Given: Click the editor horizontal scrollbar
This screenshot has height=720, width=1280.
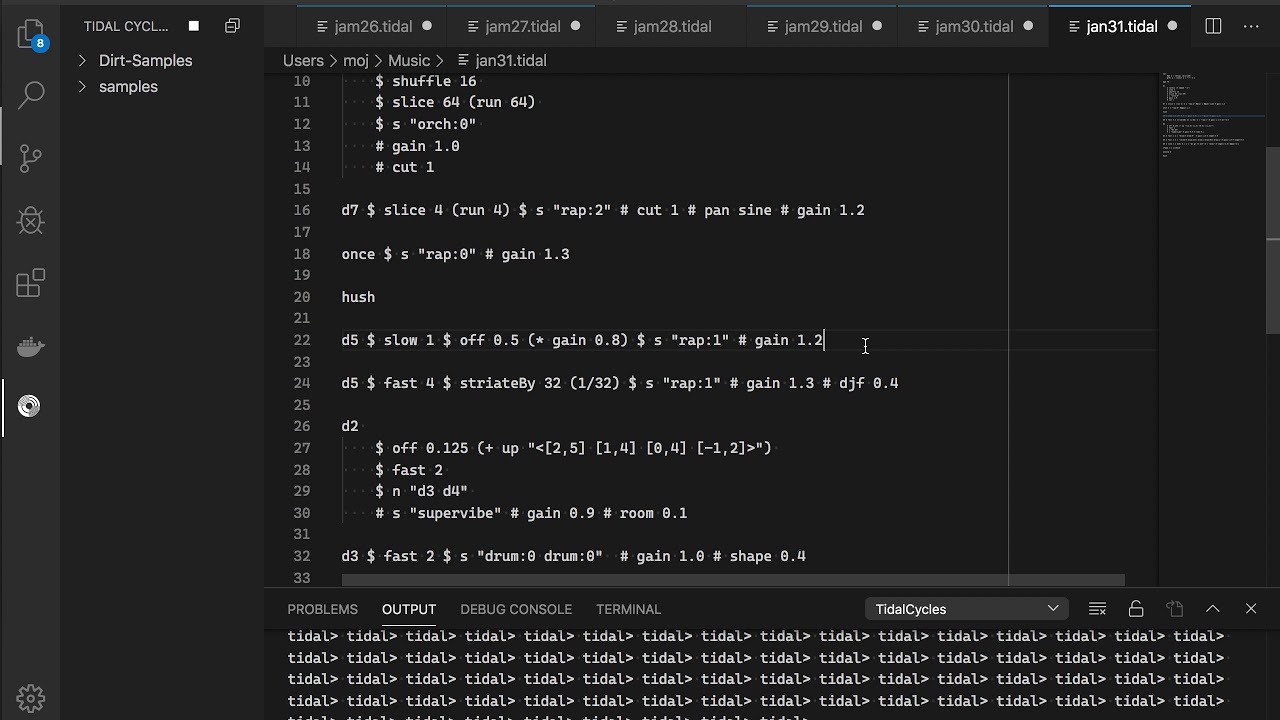Looking at the screenshot, I should [x=733, y=580].
